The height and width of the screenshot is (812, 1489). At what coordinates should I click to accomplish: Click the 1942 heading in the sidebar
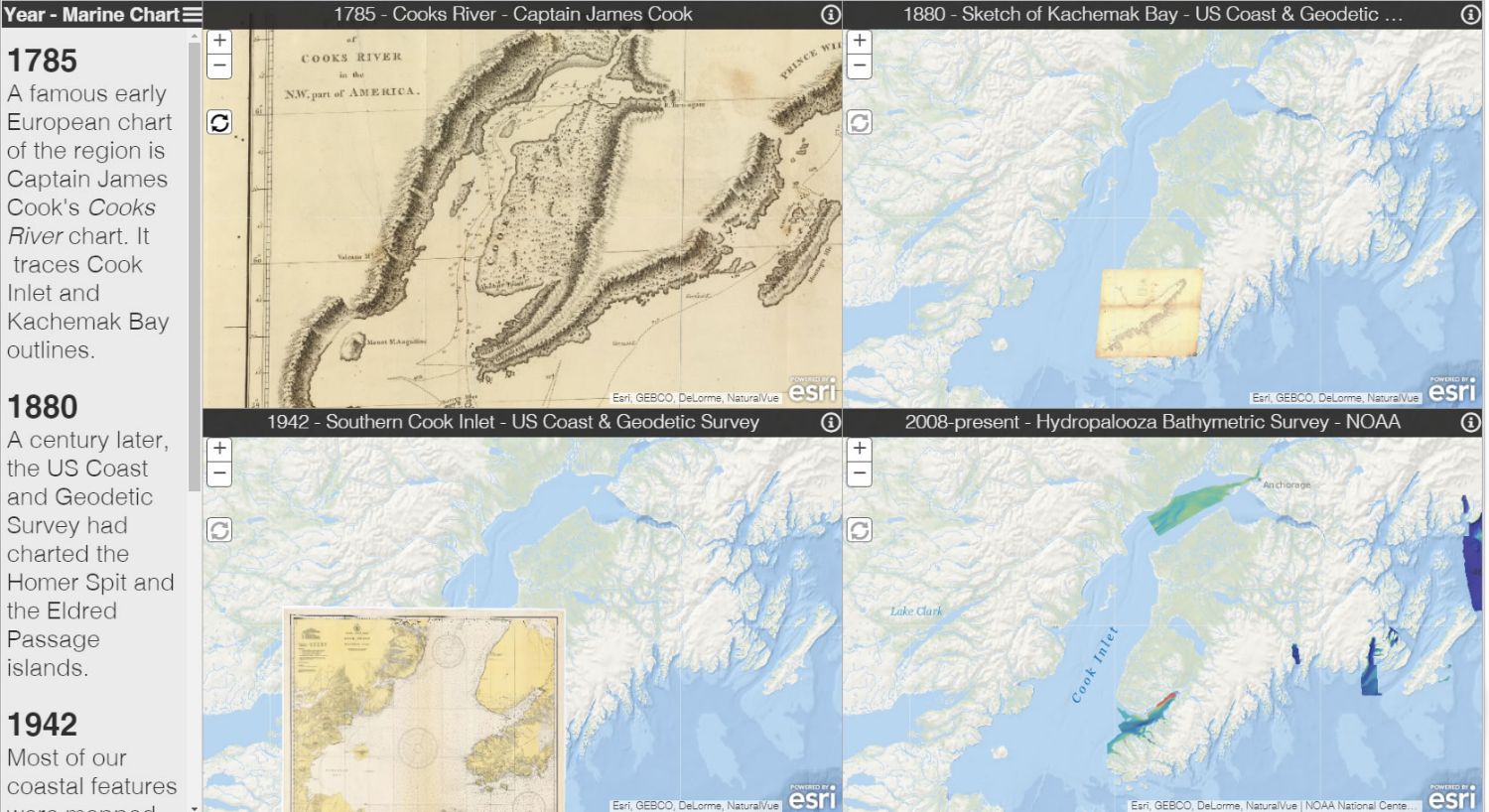coord(42,725)
